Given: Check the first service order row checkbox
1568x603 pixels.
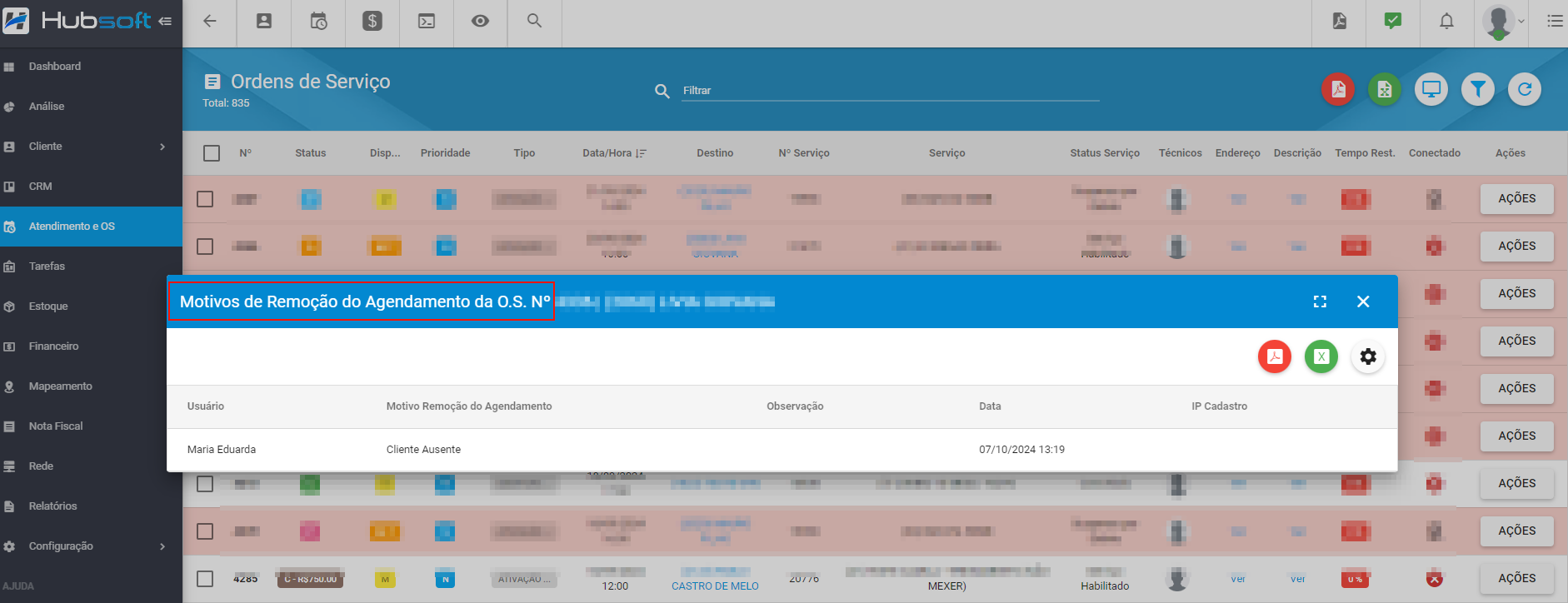Looking at the screenshot, I should (x=205, y=199).
